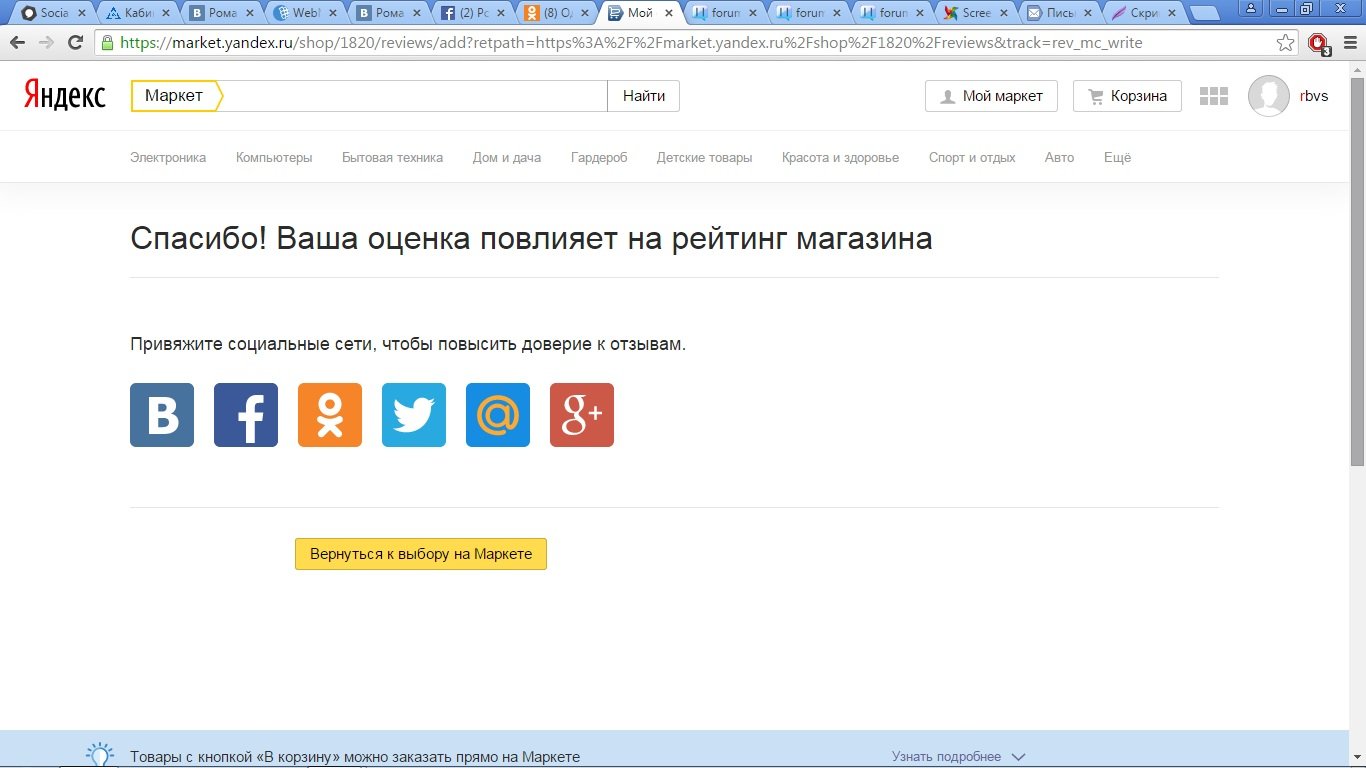Close the Socia tab

pos(81,14)
